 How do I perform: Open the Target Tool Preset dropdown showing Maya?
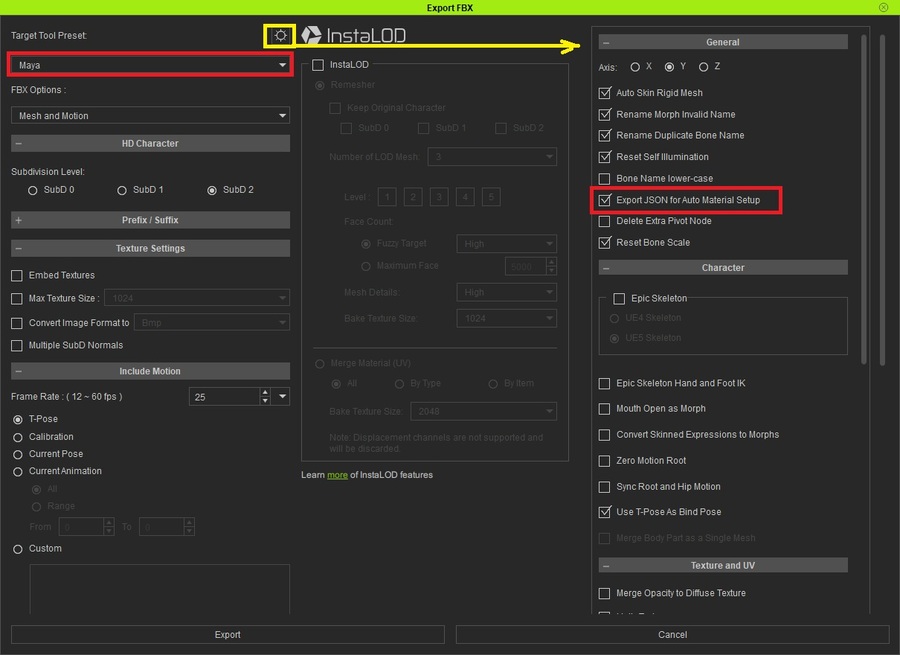click(x=149, y=65)
